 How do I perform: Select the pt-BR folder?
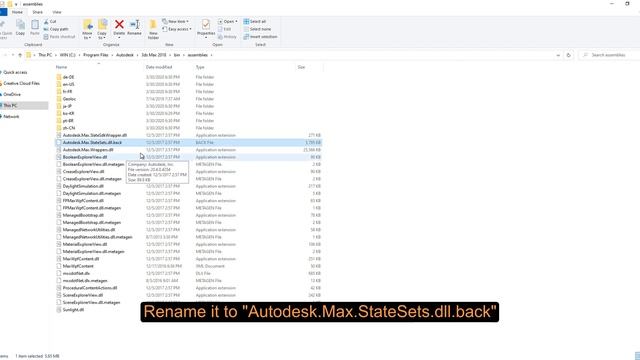pos(68,121)
